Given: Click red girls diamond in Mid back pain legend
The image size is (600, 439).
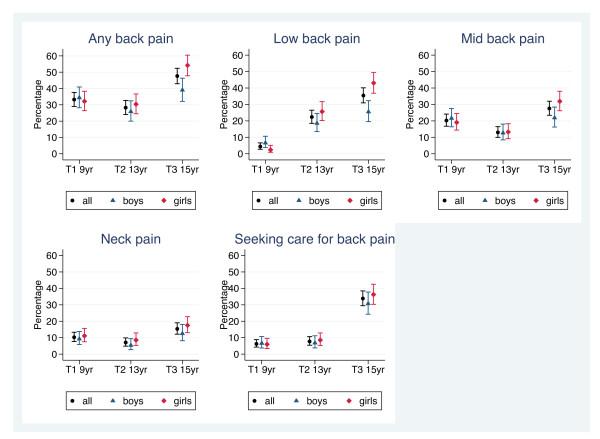Looking at the screenshot, I should [536, 201].
